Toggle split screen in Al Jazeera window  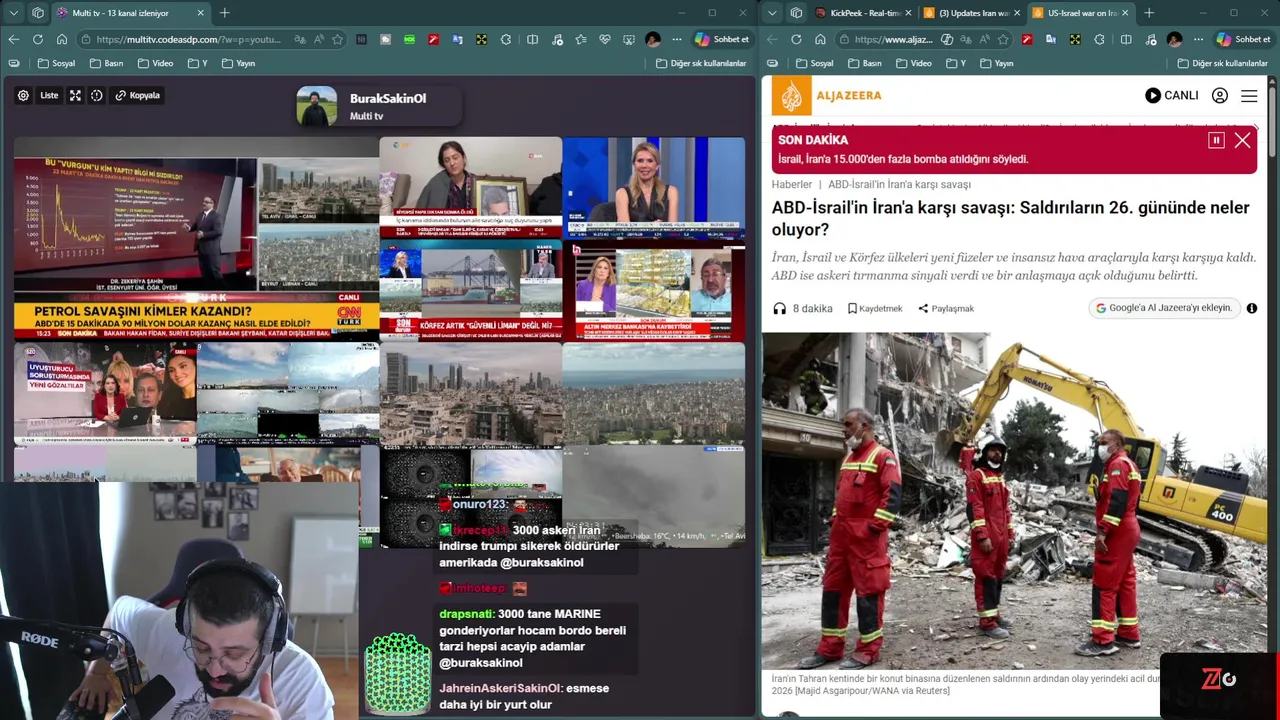tap(1126, 39)
